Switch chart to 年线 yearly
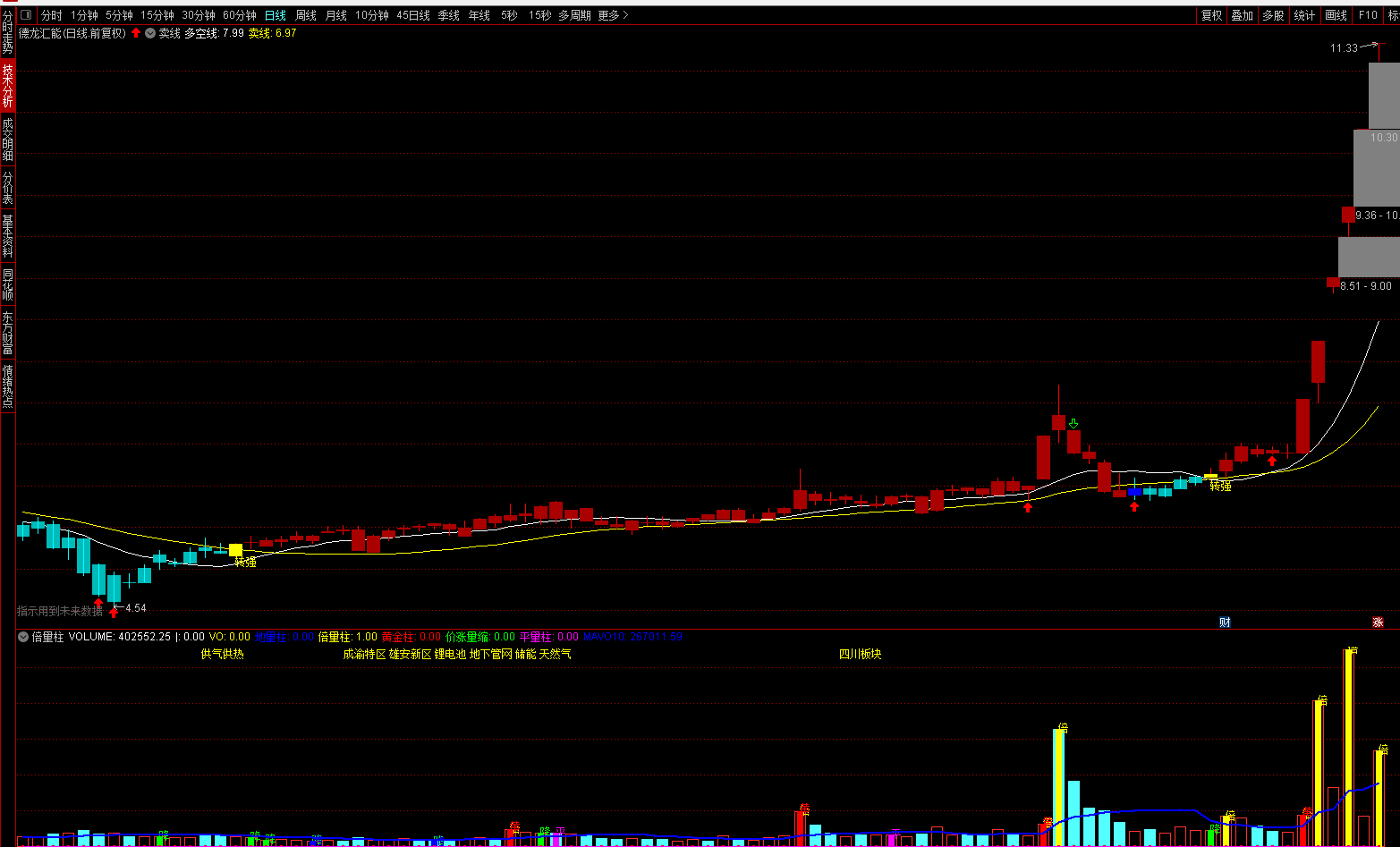This screenshot has width=1400, height=847. point(479,15)
